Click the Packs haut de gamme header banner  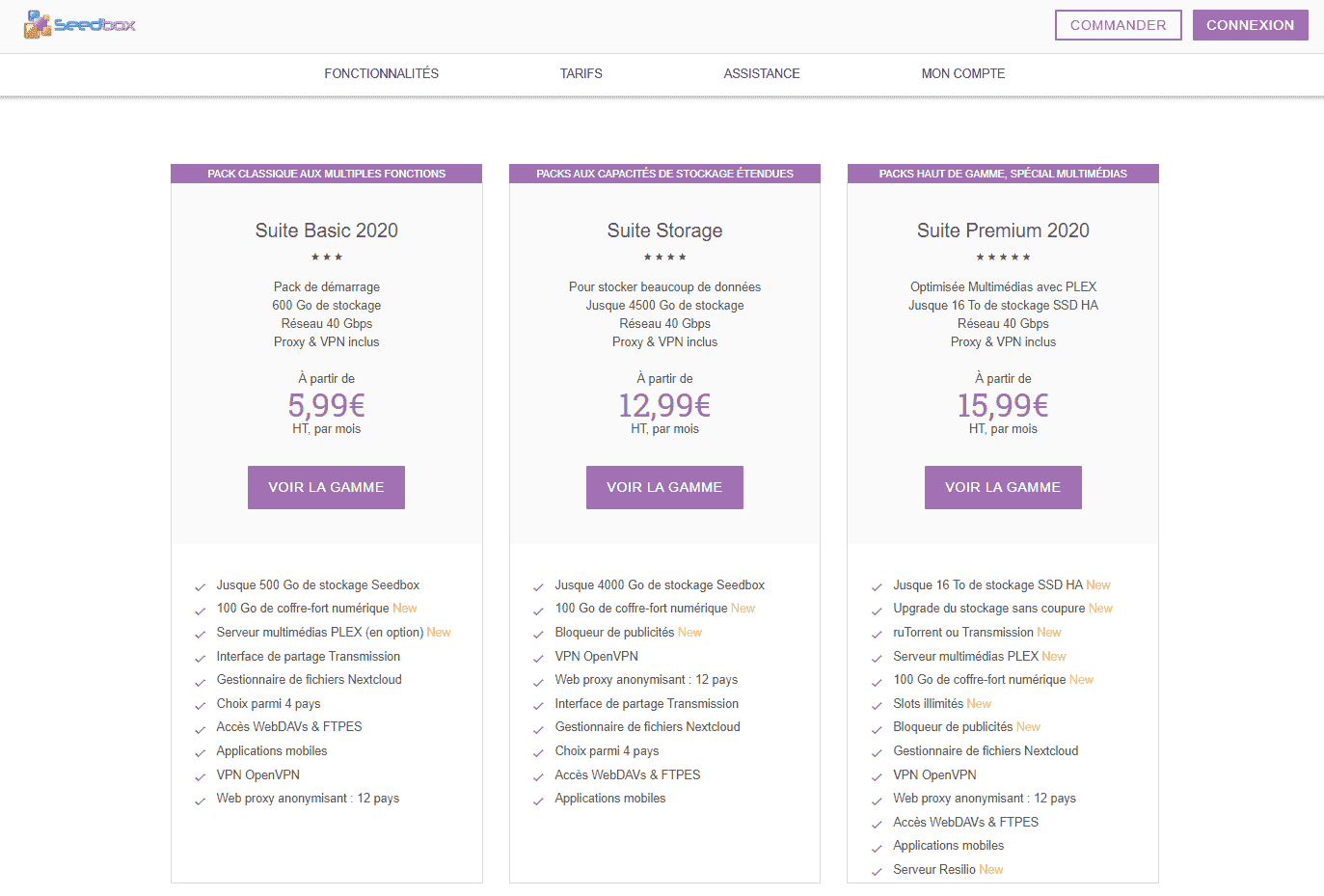tap(1003, 174)
